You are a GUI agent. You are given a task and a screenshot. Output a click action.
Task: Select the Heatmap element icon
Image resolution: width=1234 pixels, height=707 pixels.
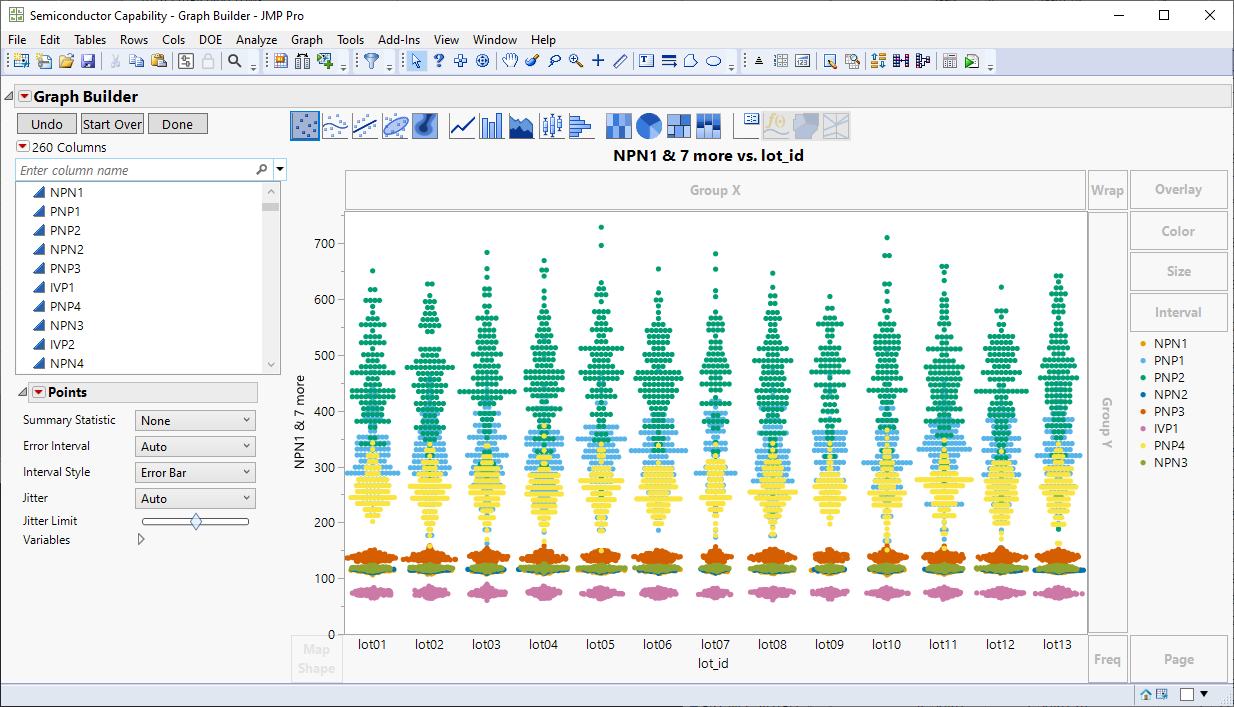(619, 126)
